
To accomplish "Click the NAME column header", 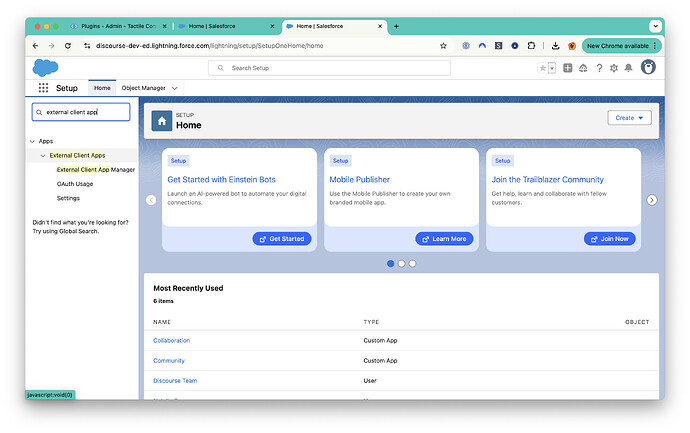I will click(x=162, y=322).
